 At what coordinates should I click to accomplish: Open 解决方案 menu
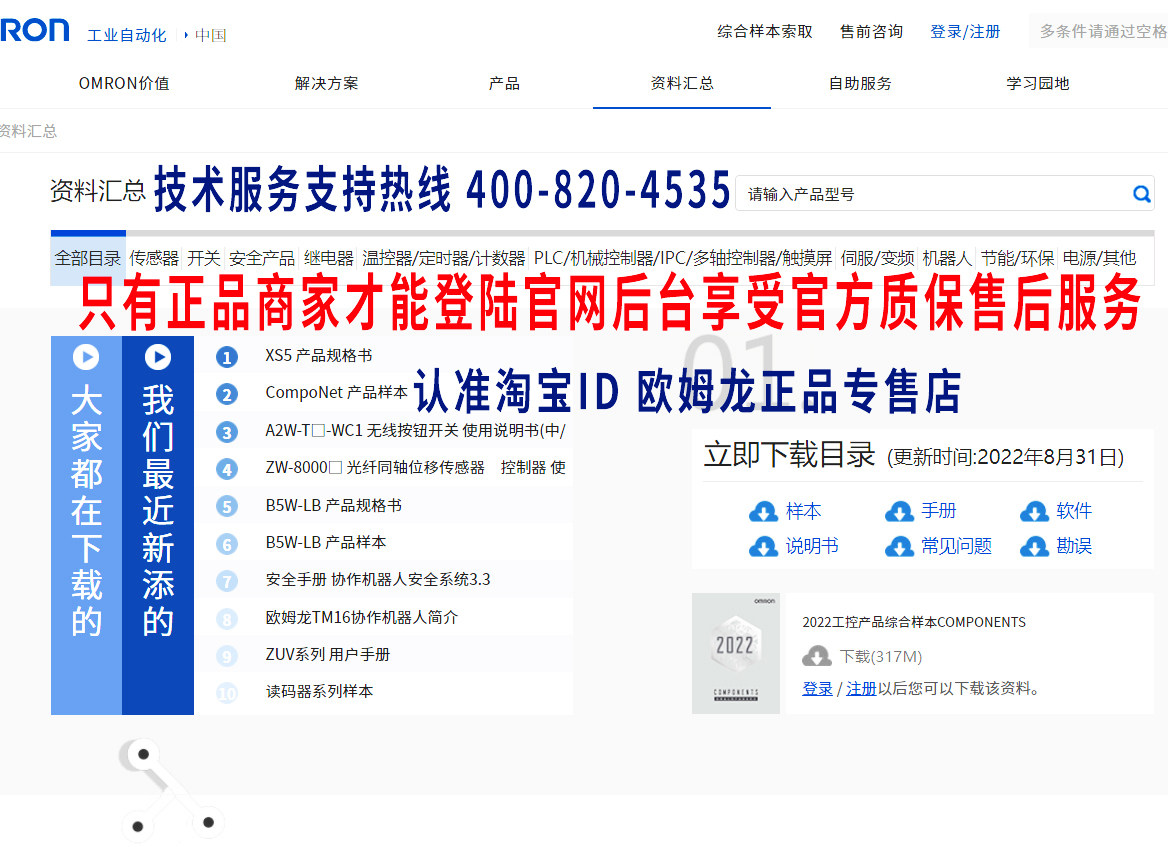point(326,83)
